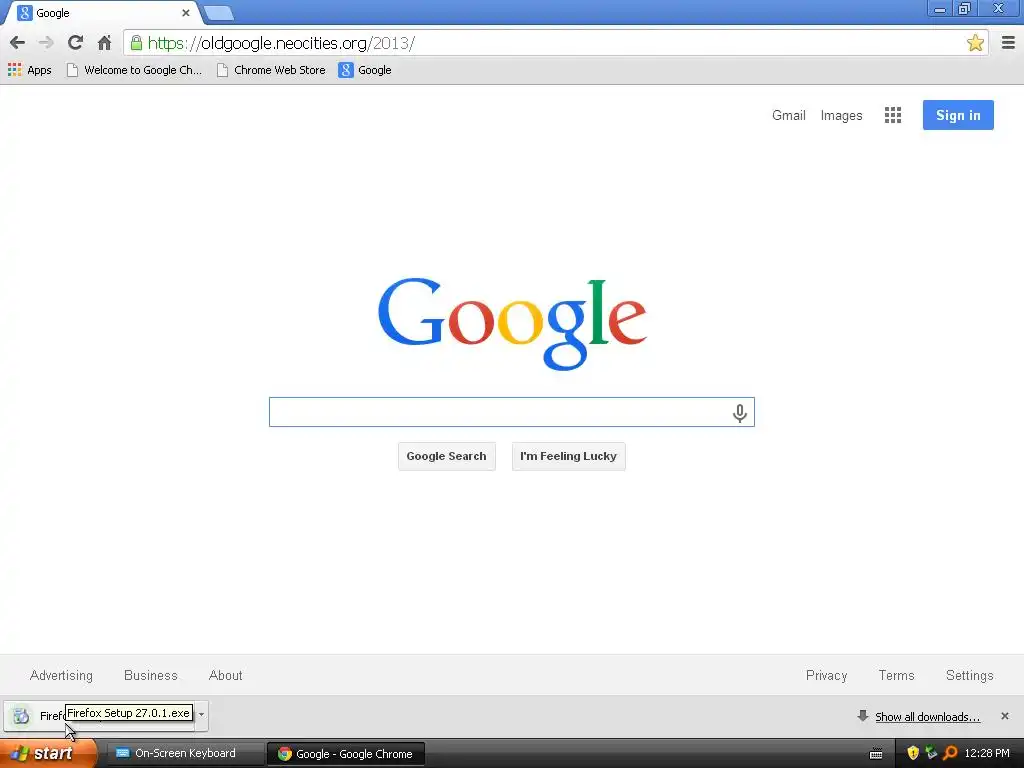This screenshot has height=768, width=1024.
Task: Start voice search with the microphone icon
Action: [x=739, y=413]
